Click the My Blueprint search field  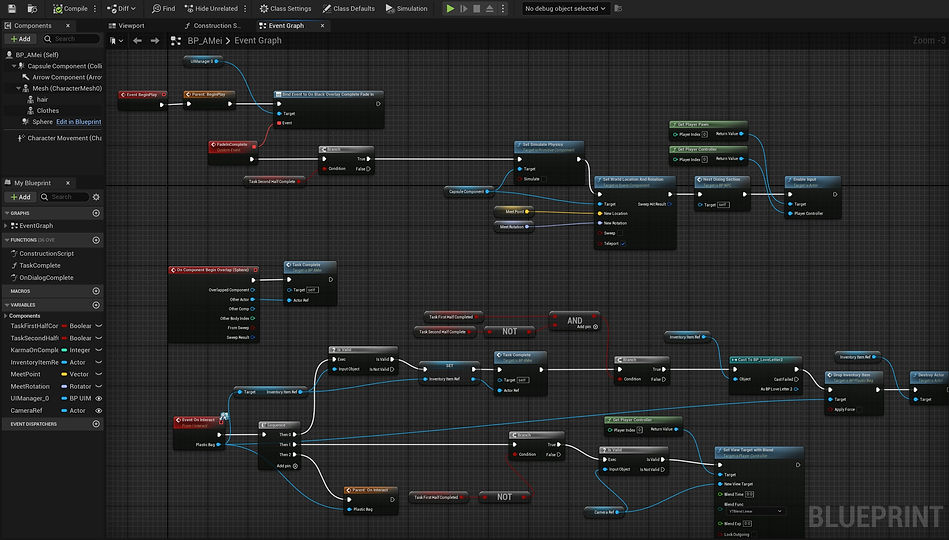click(64, 197)
